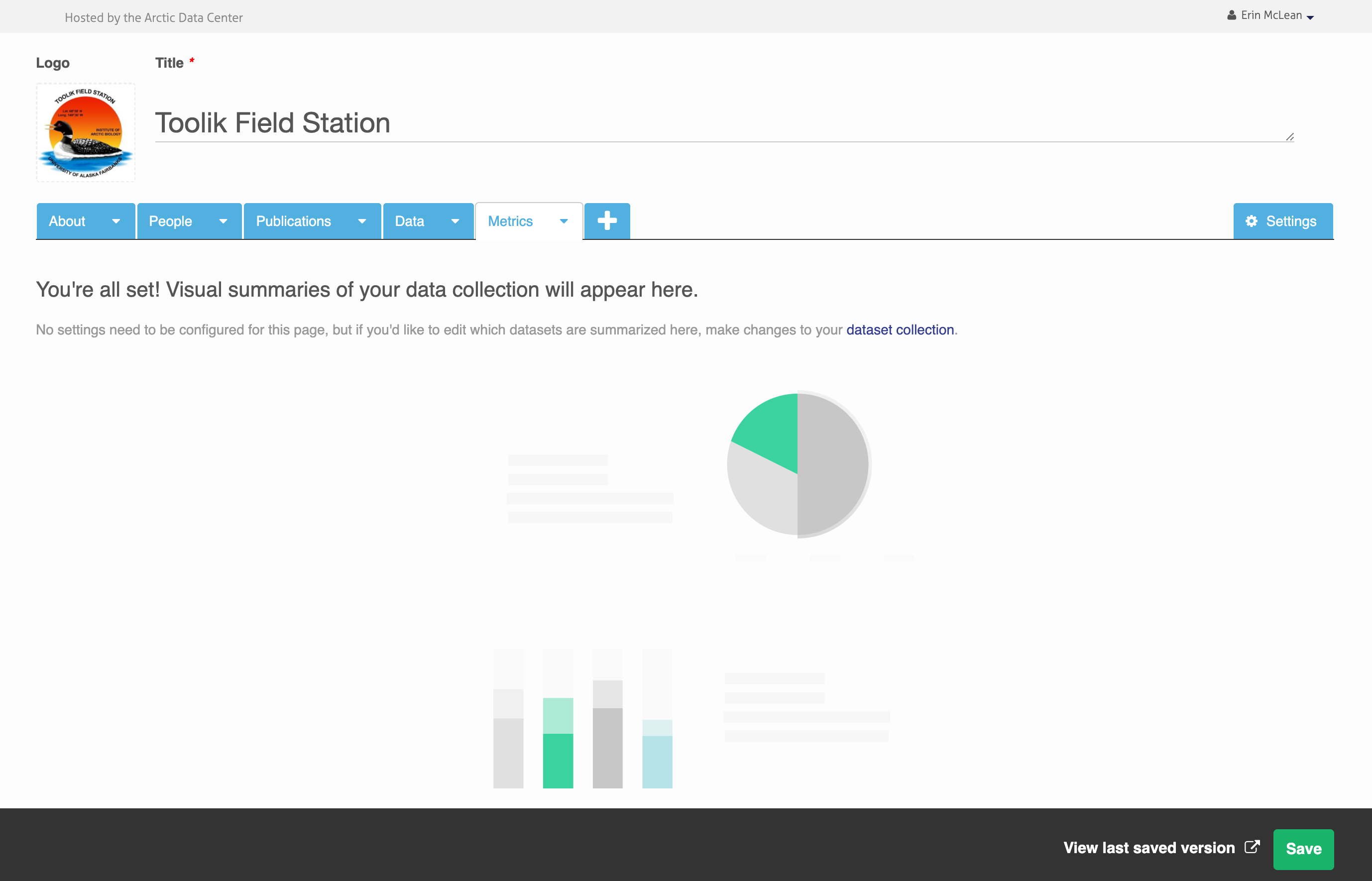Click the resize handle of the title field
Screen dimensions: 1372x881
click(1290, 137)
